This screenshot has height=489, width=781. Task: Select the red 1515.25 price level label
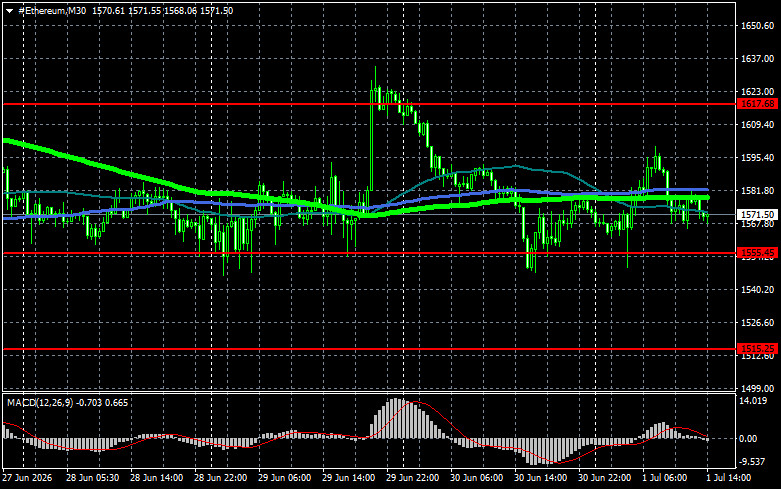click(758, 349)
